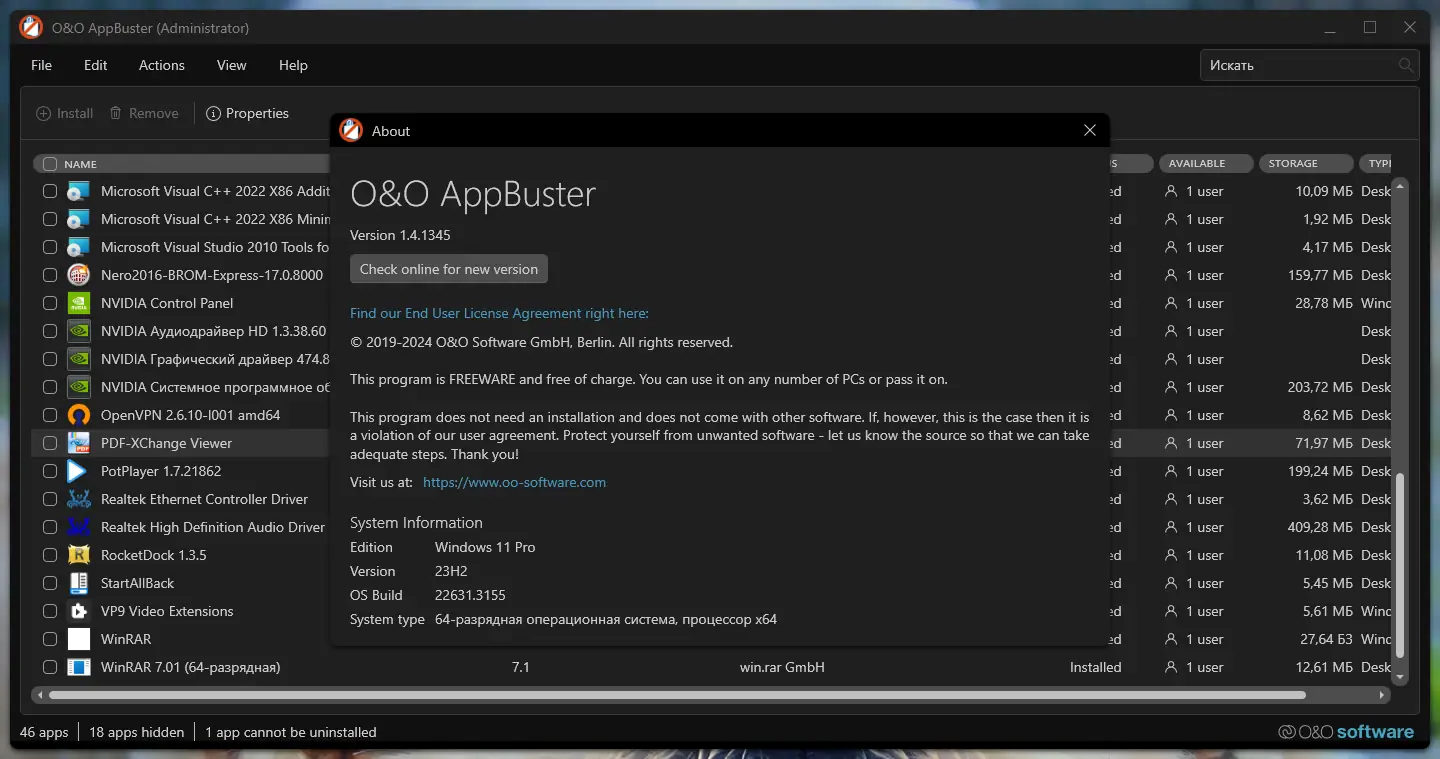Sort by the NAME column header
Screen dimensions: 1440x759
(x=80, y=164)
